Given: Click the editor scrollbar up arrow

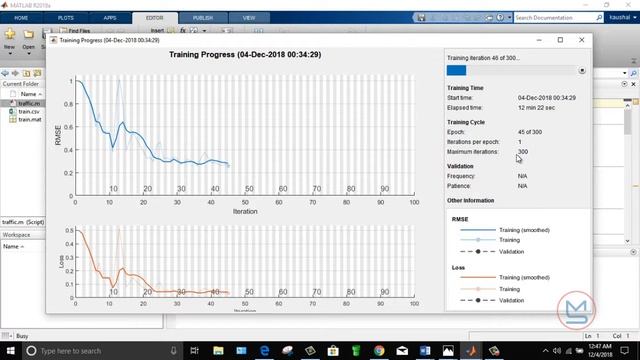Looking at the screenshot, I should tap(627, 105).
